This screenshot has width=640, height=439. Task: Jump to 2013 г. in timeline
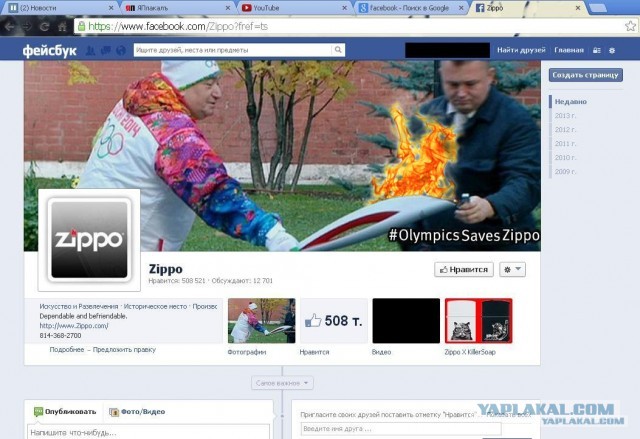pyautogui.click(x=565, y=115)
